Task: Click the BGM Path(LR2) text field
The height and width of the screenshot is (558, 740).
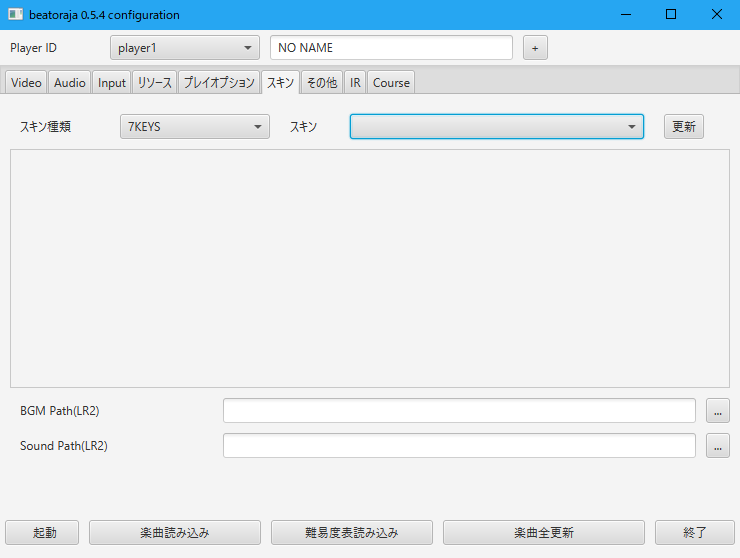Action: (459, 411)
